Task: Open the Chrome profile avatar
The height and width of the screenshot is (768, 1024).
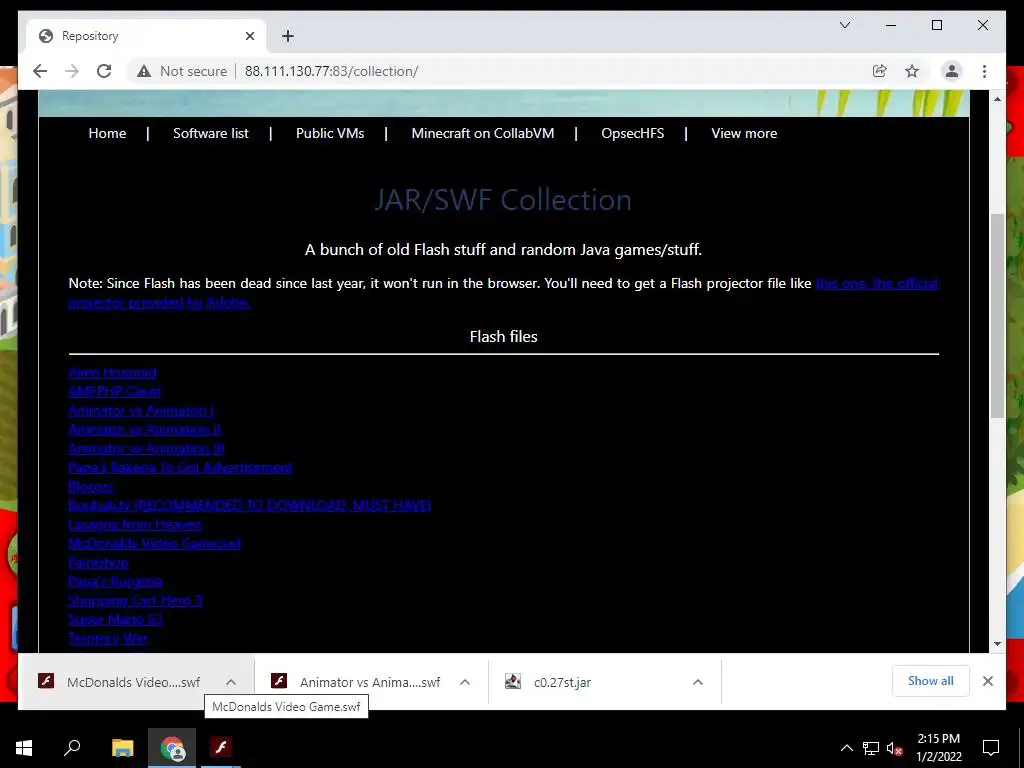Action: click(952, 71)
